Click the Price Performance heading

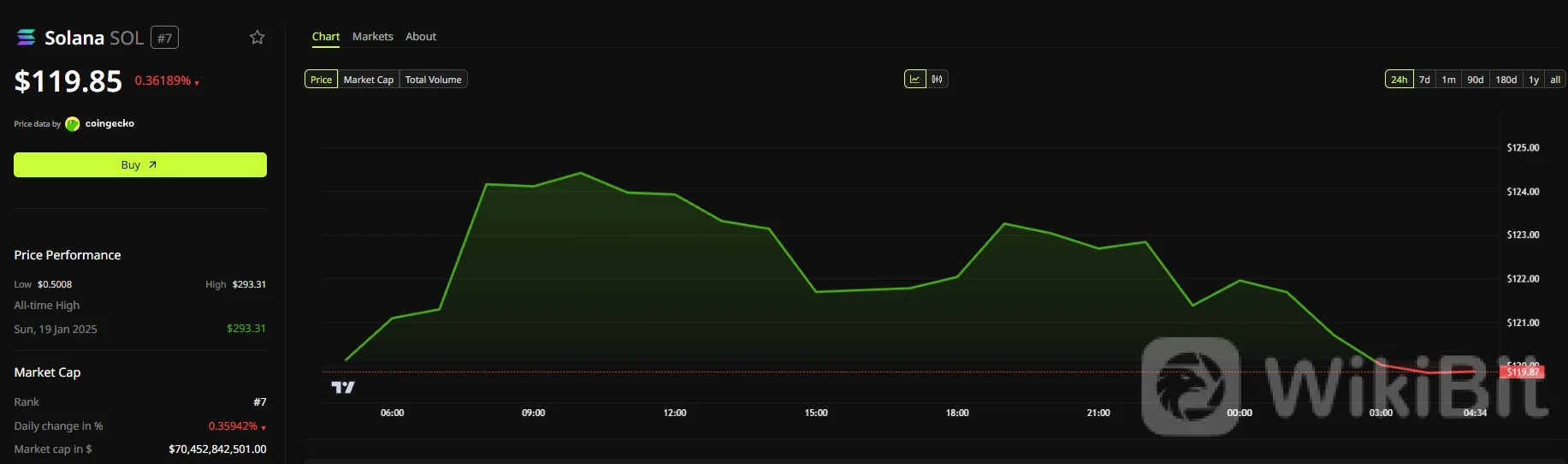(x=68, y=255)
